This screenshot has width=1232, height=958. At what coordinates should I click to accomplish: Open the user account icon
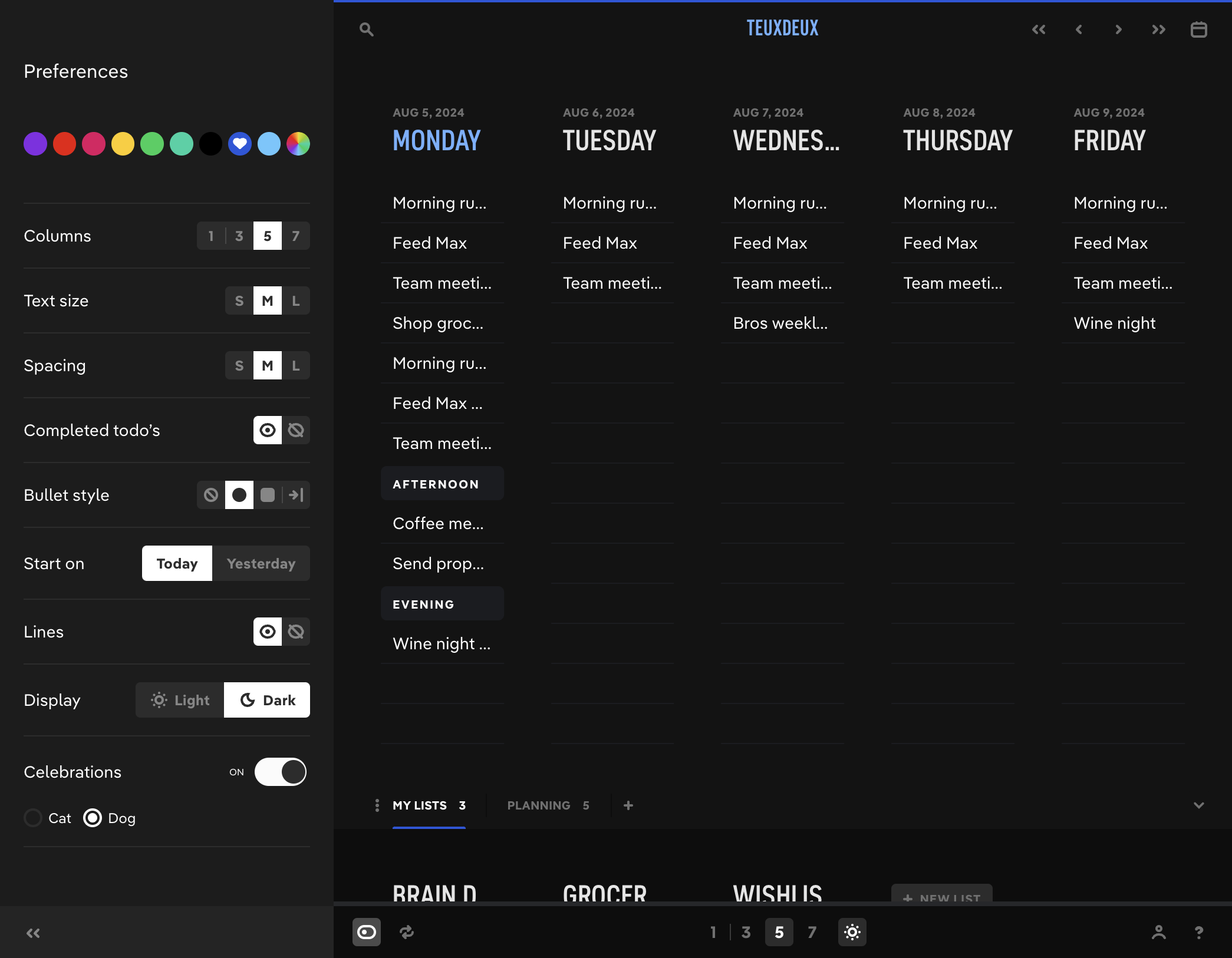1158,932
